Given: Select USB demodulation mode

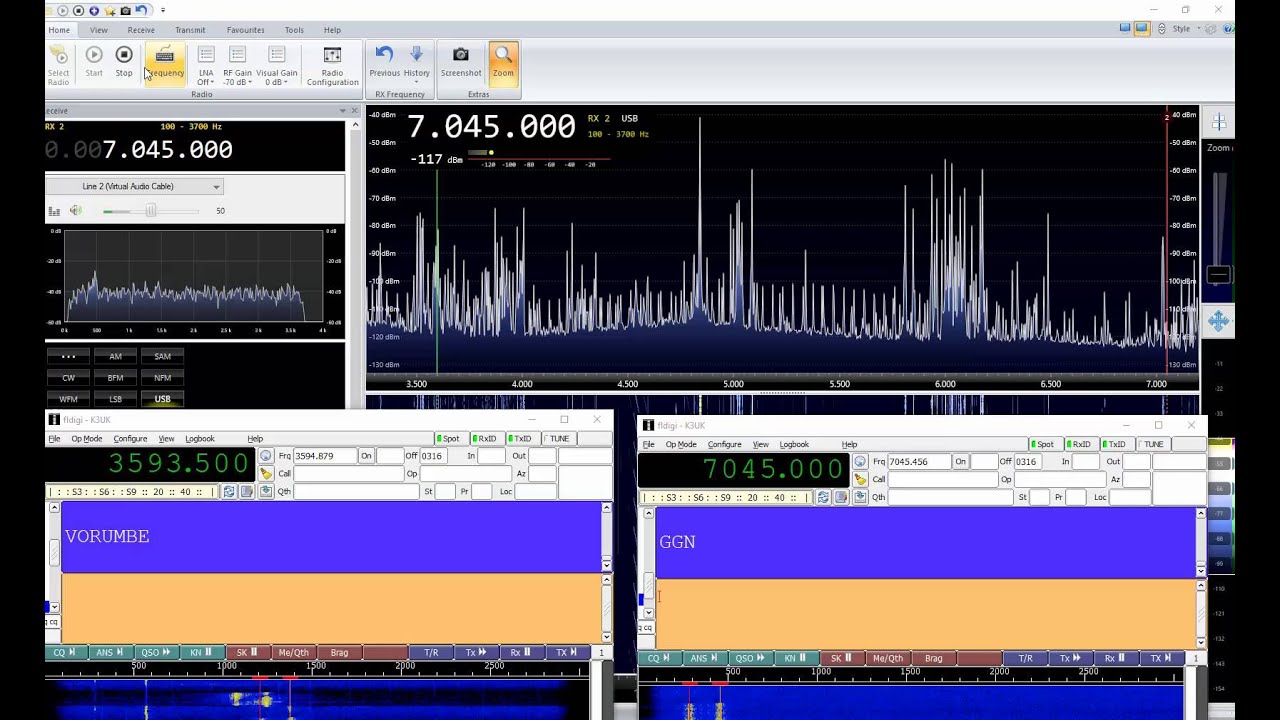Looking at the screenshot, I should [162, 399].
